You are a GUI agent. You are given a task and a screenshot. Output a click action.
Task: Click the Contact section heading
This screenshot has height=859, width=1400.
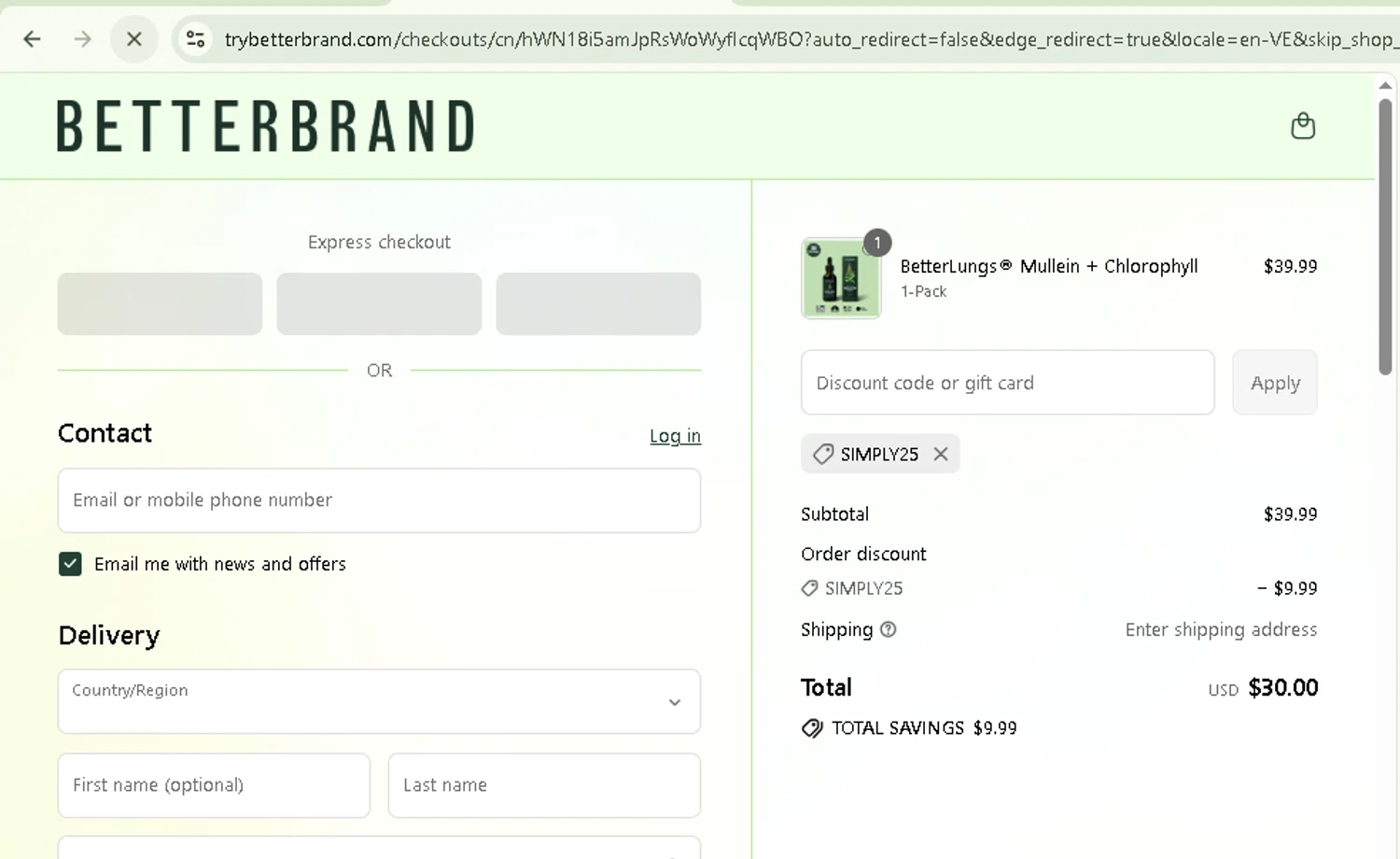pos(105,433)
